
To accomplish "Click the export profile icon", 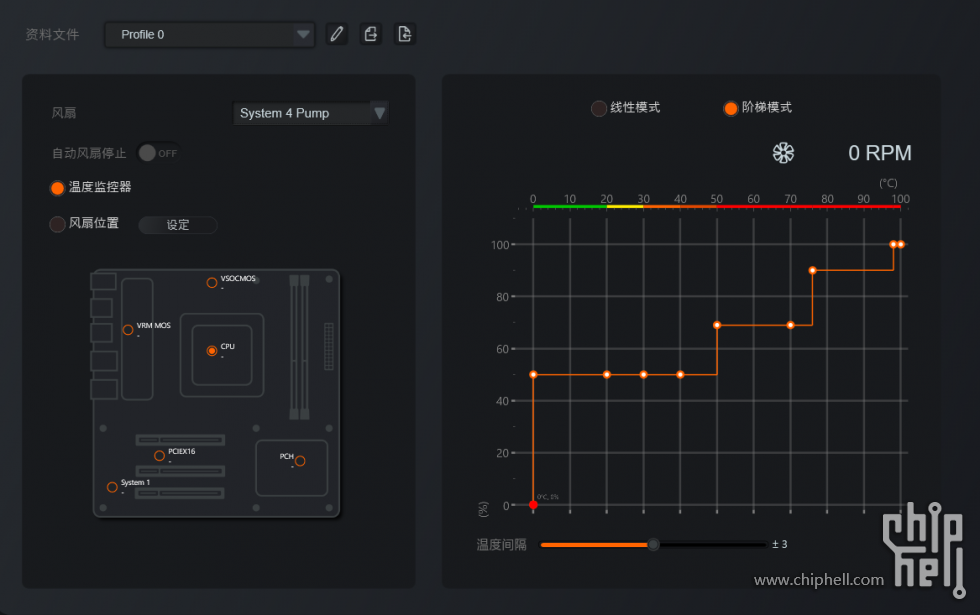I will [371, 34].
